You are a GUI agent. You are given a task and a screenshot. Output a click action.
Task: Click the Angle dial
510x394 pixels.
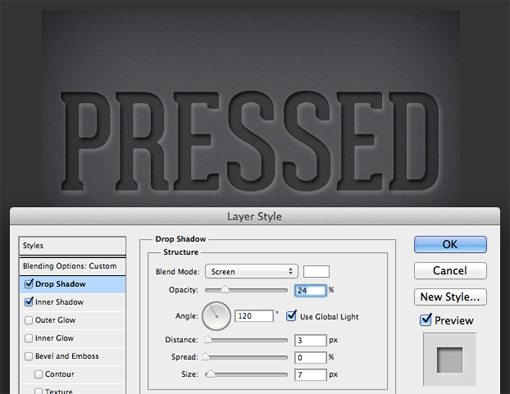pyautogui.click(x=216, y=316)
